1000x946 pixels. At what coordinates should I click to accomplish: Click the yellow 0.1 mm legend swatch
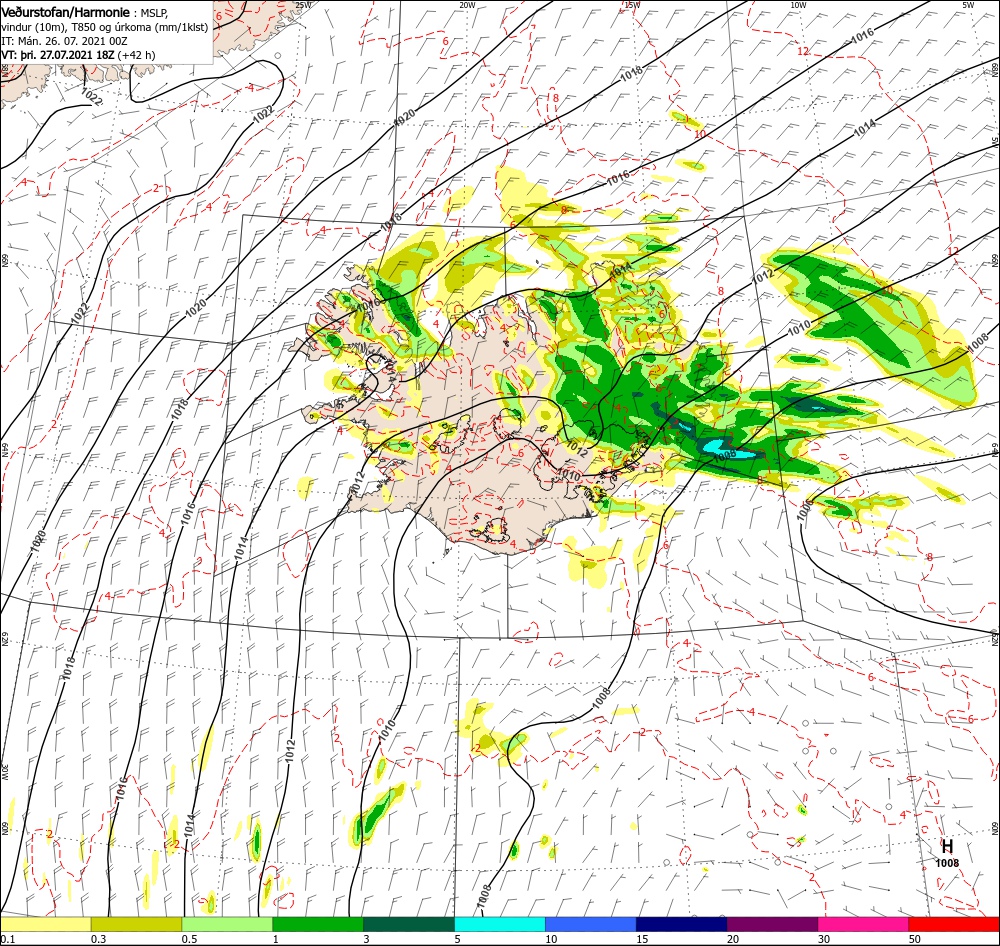pyautogui.click(x=45, y=924)
